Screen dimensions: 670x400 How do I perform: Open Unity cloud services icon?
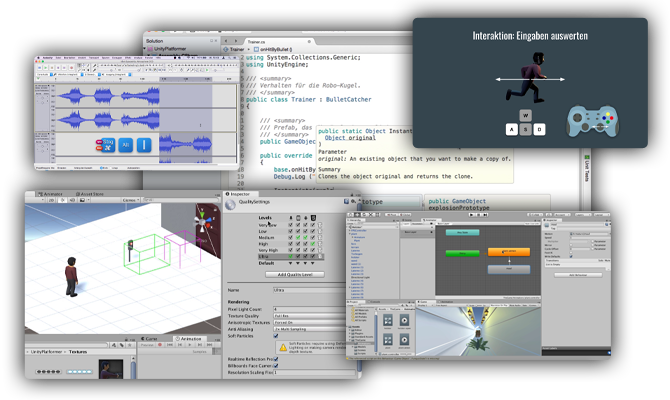[x=549, y=215]
